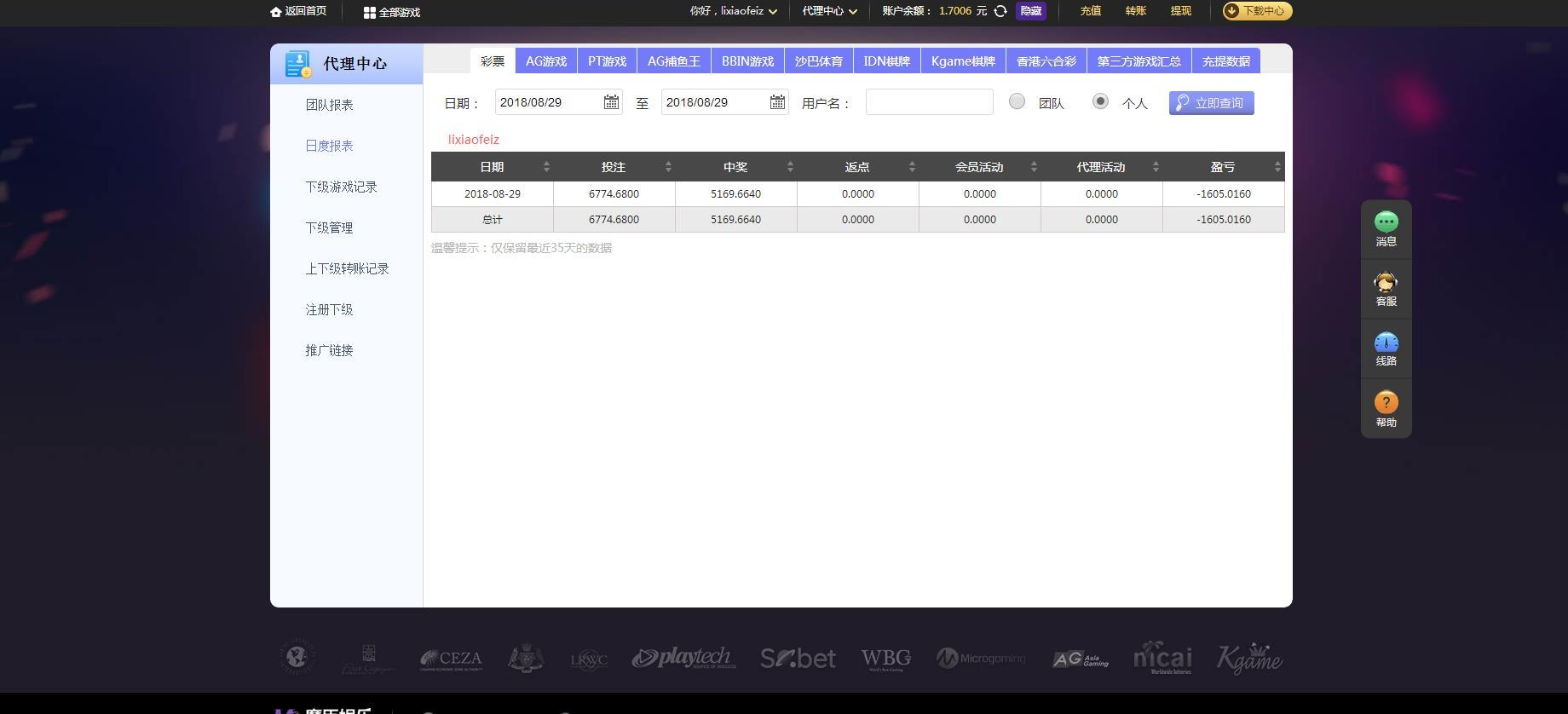Image resolution: width=1568 pixels, height=714 pixels.
Task: Open 团队报表 in the sidebar
Action: click(329, 105)
